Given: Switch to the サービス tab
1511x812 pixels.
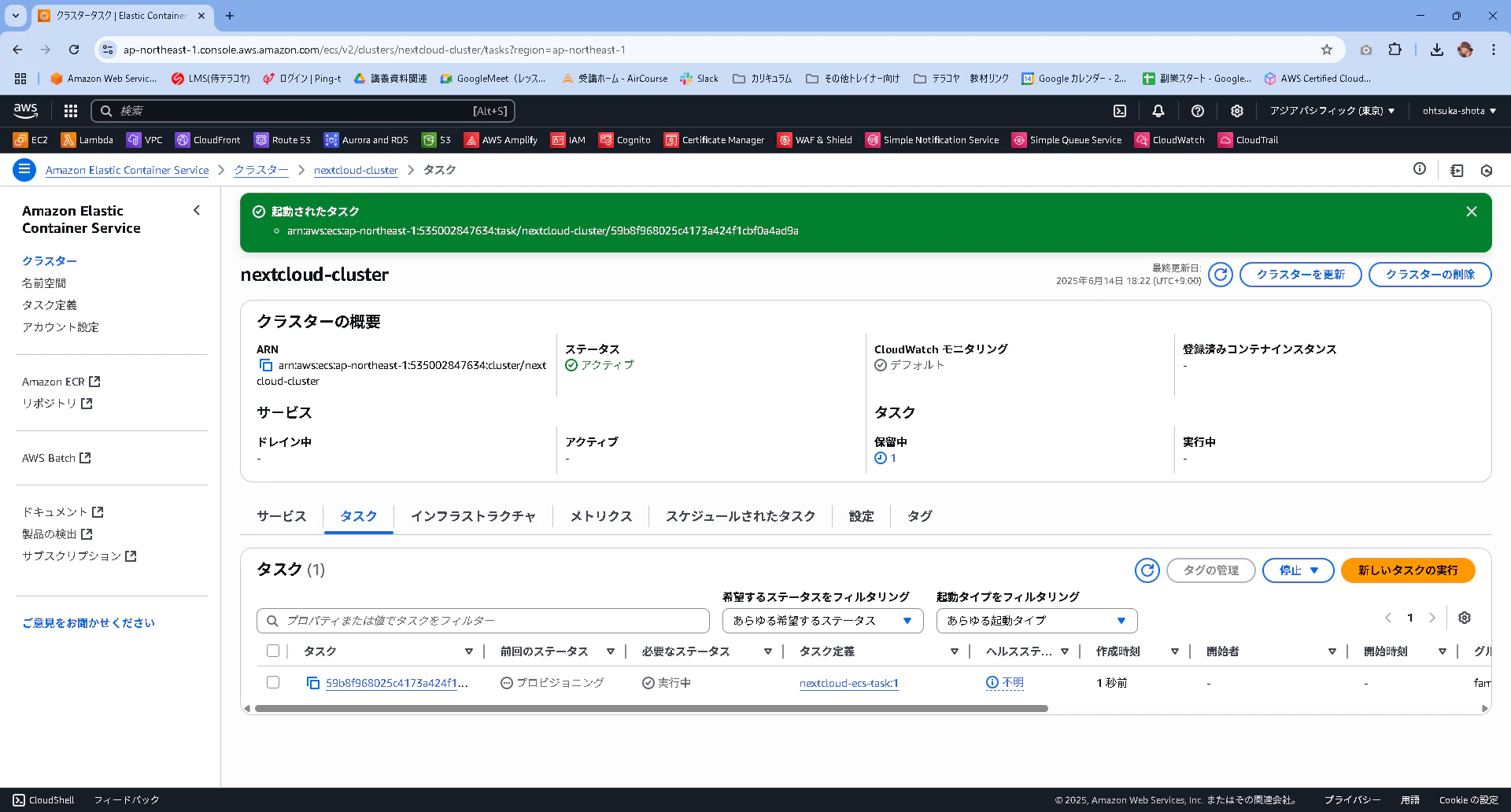Looking at the screenshot, I should point(282,516).
